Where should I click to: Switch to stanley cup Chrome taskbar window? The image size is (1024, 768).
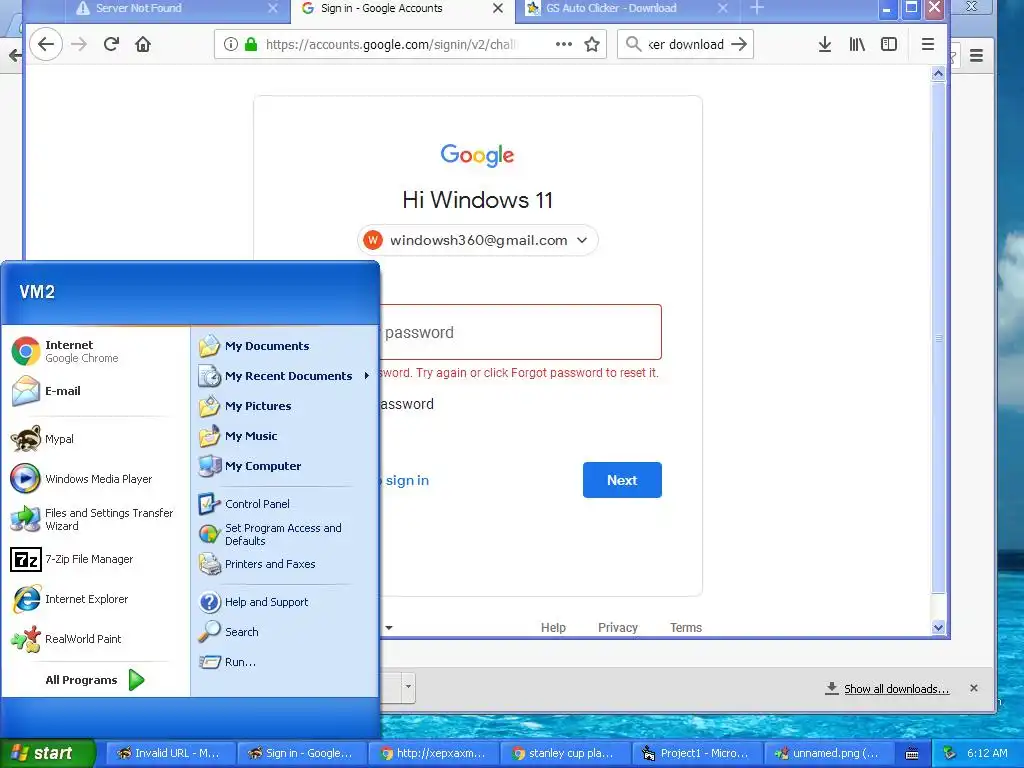click(564, 754)
